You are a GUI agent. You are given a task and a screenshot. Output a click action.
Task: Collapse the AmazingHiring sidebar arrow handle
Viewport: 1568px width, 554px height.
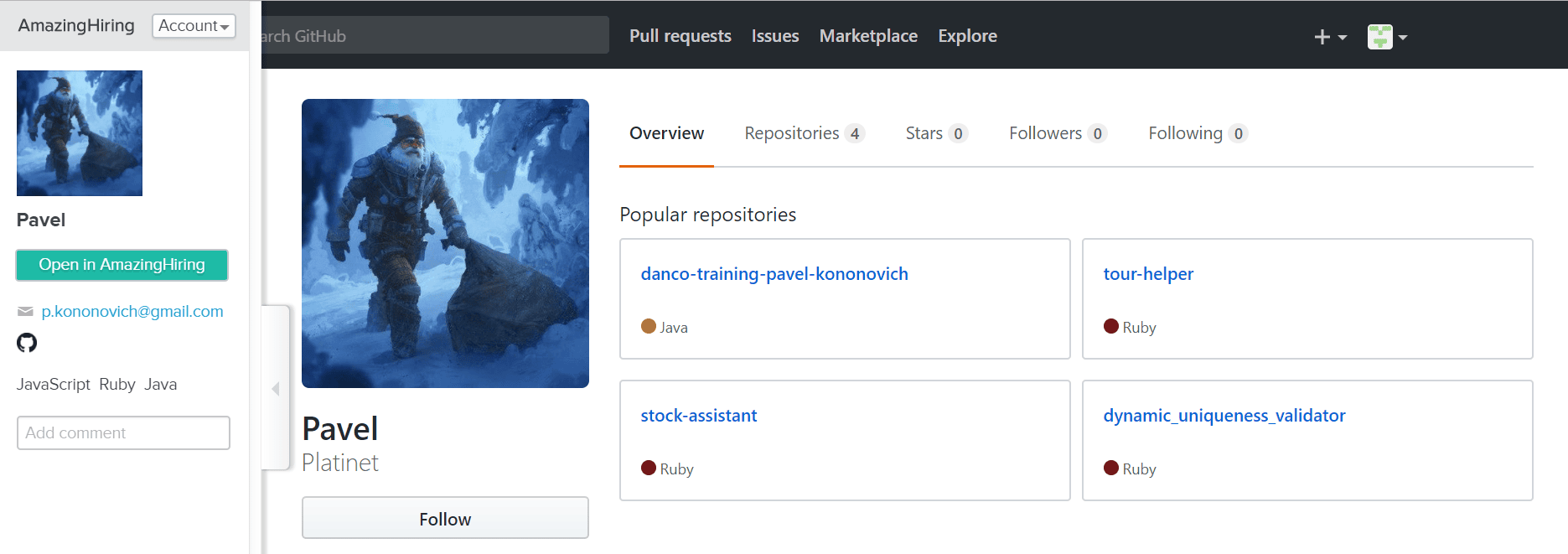276,388
